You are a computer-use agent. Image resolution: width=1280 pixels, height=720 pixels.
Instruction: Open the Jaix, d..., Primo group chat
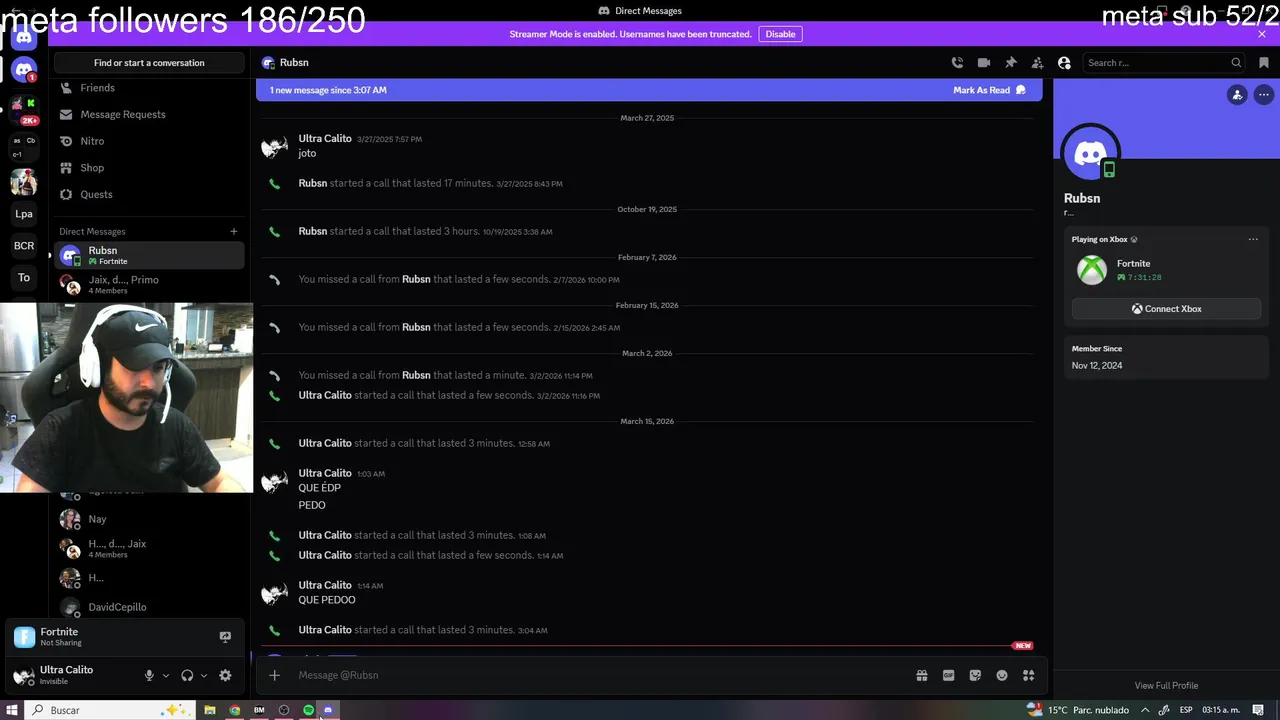tap(149, 285)
